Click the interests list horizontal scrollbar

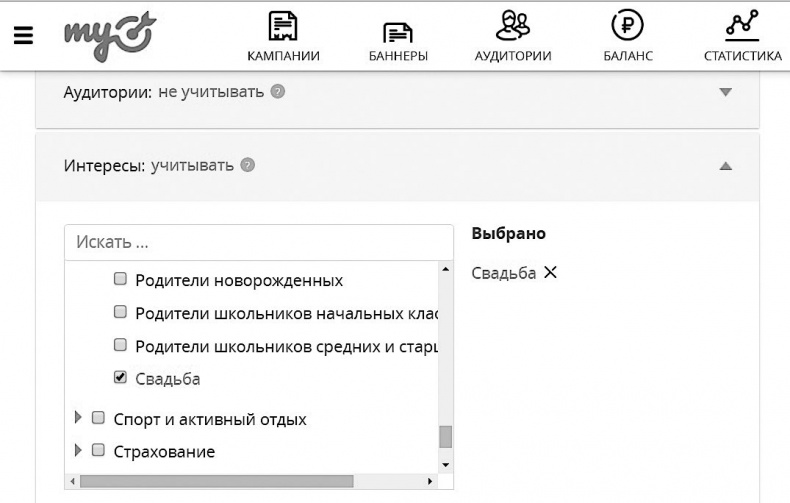(215, 481)
